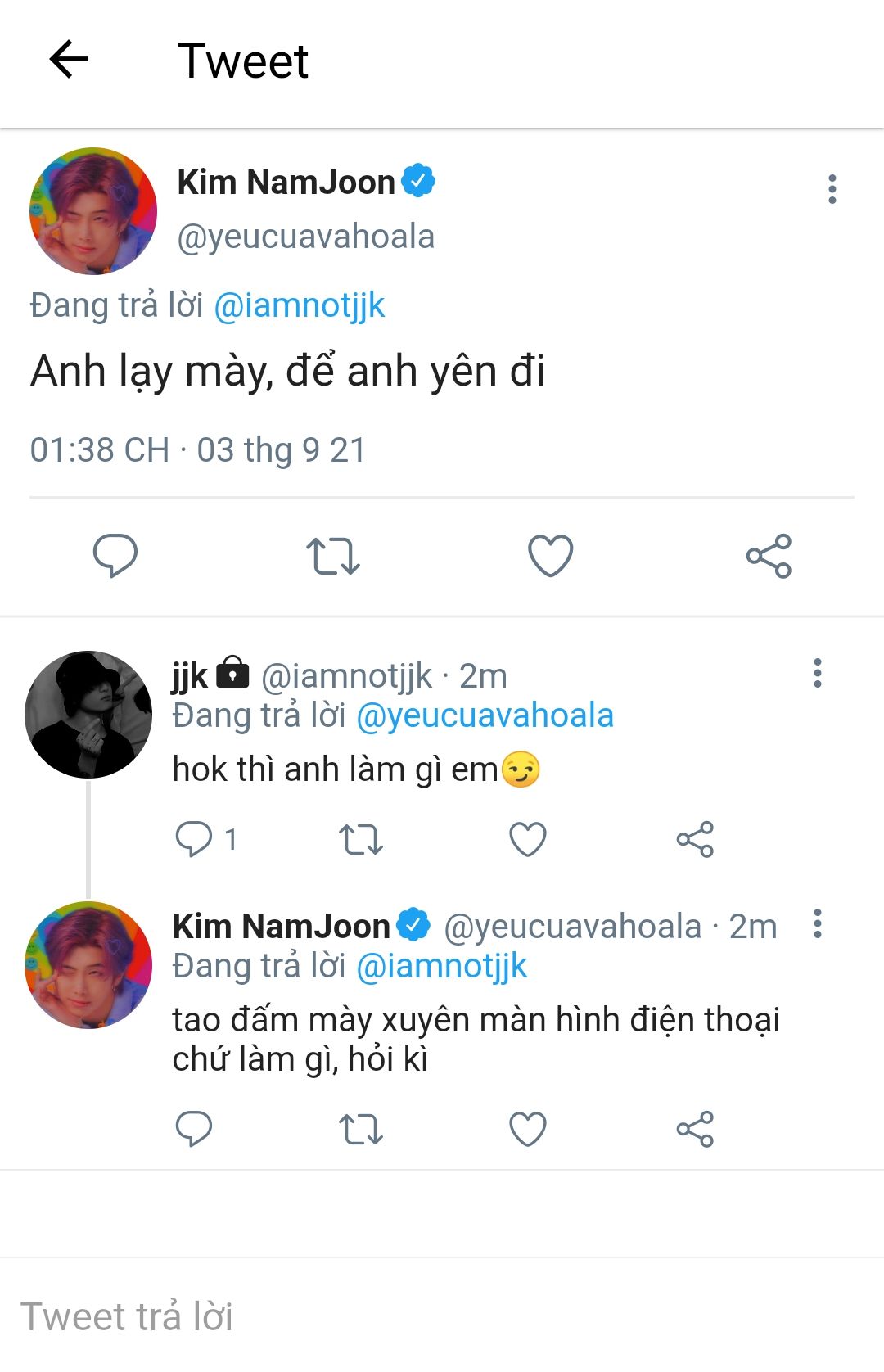Viewport: 884px width, 1372px height.
Task: Like jjk's reply tweet
Action: click(528, 839)
